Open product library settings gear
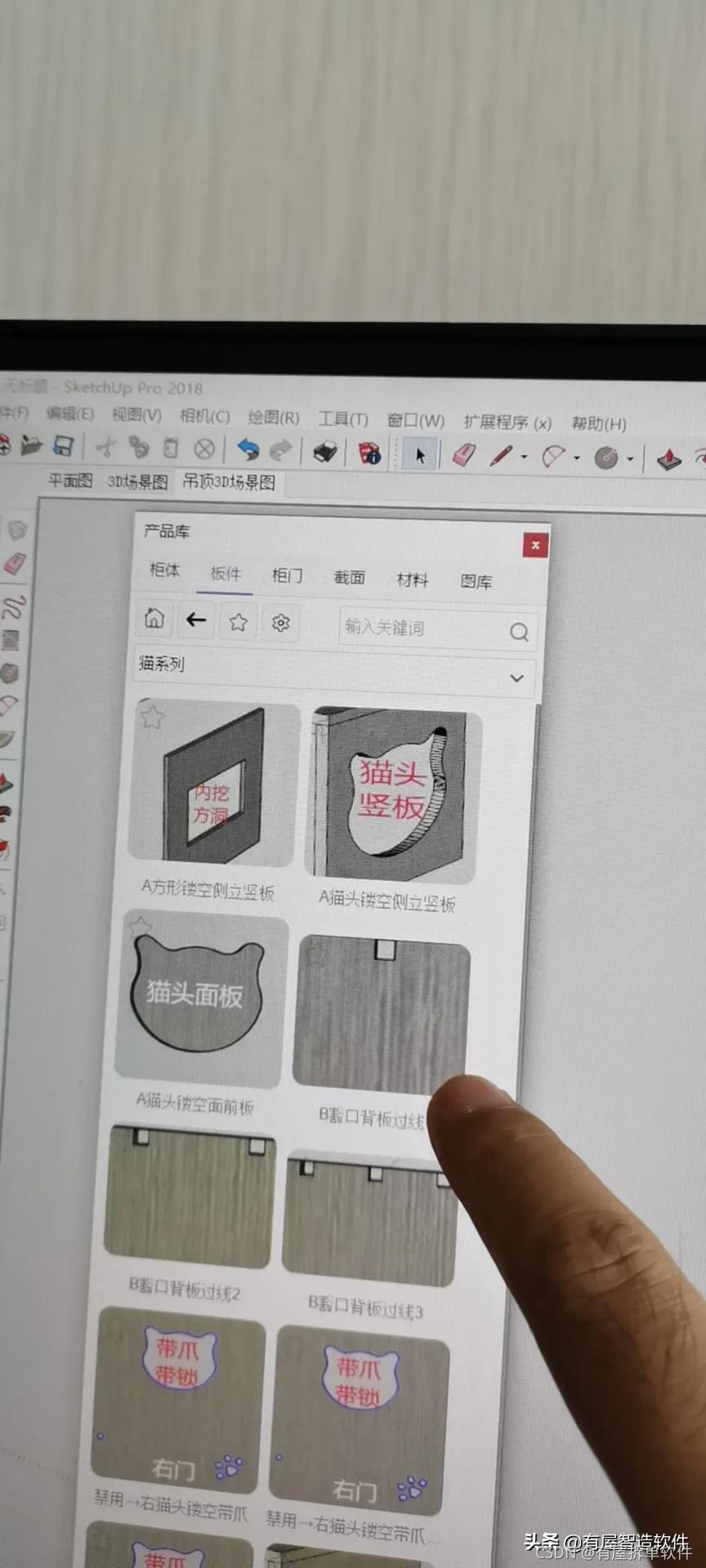This screenshot has width=706, height=1568. click(281, 623)
